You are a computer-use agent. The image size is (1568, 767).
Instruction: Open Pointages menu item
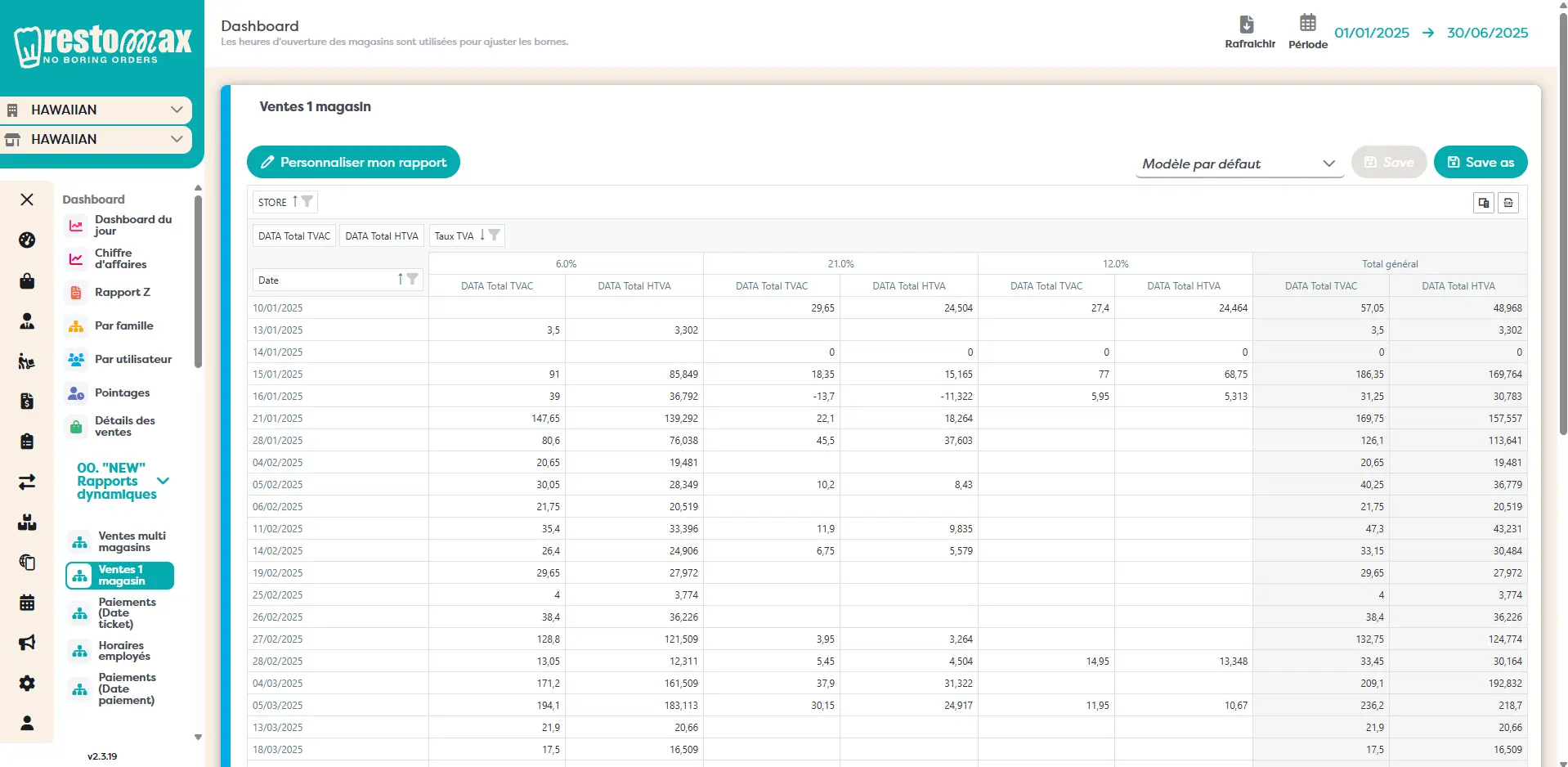coord(110,392)
